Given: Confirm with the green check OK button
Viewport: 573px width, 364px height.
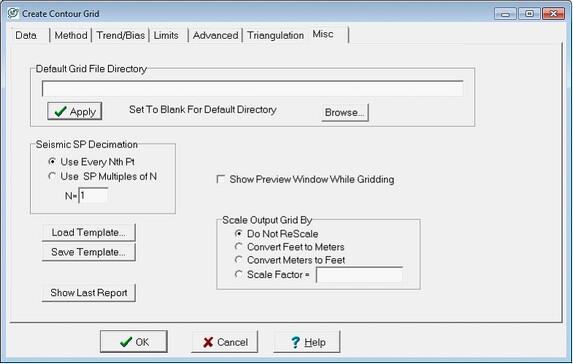Looking at the screenshot, I should [x=134, y=342].
